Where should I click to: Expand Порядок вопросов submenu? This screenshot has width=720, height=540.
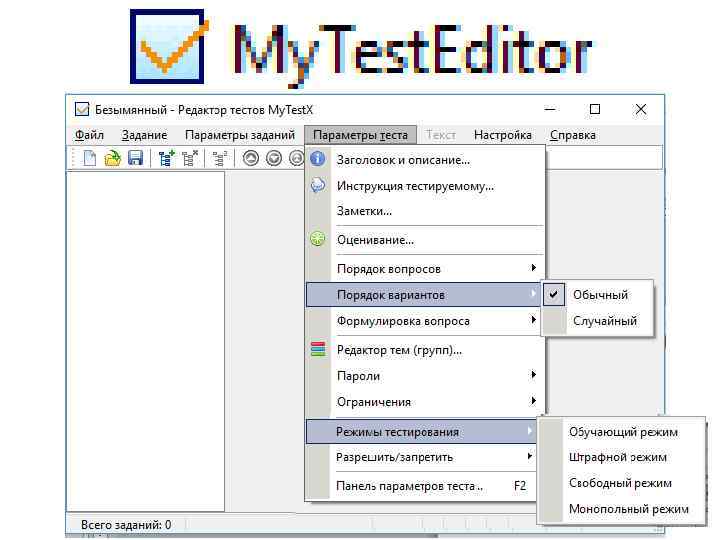pos(425,269)
